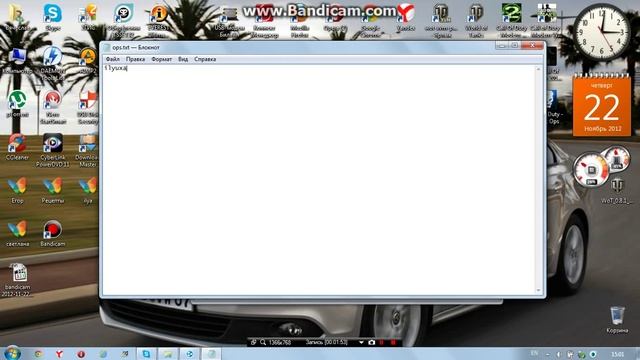
Task: Select the DAEMON Tools lightning icon
Action: tap(53, 63)
